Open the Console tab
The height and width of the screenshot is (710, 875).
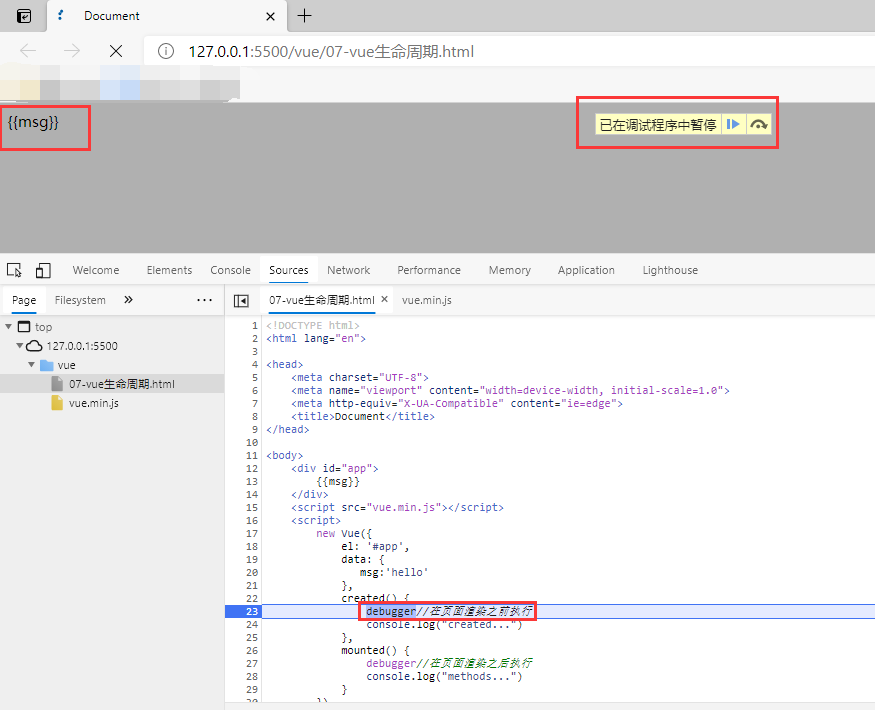point(230,270)
